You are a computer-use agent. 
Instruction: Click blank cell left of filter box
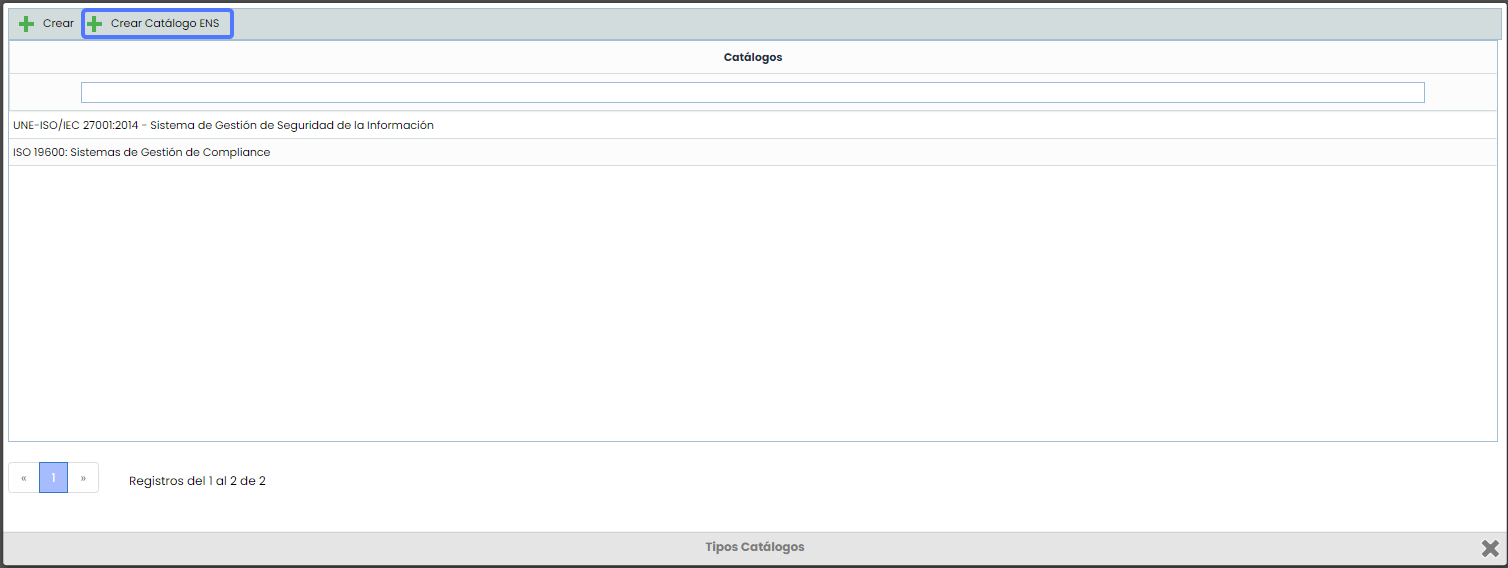[44, 93]
